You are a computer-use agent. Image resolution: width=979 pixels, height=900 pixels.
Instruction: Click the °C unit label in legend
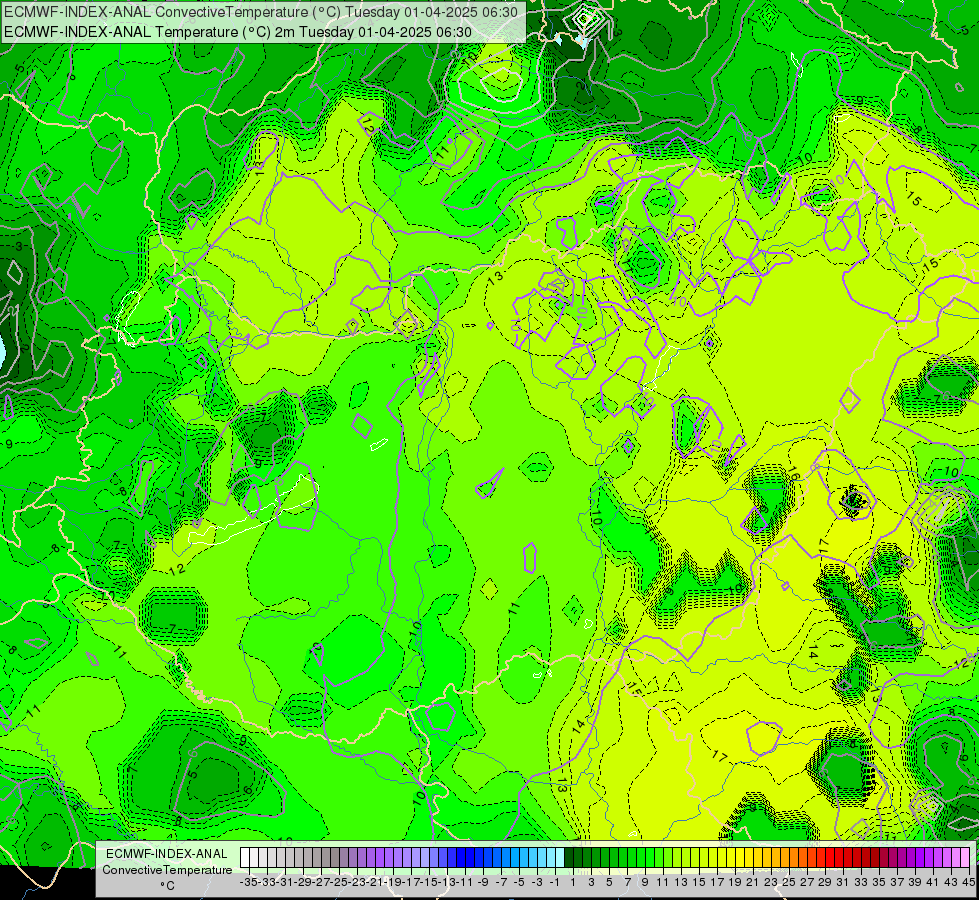[x=167, y=886]
